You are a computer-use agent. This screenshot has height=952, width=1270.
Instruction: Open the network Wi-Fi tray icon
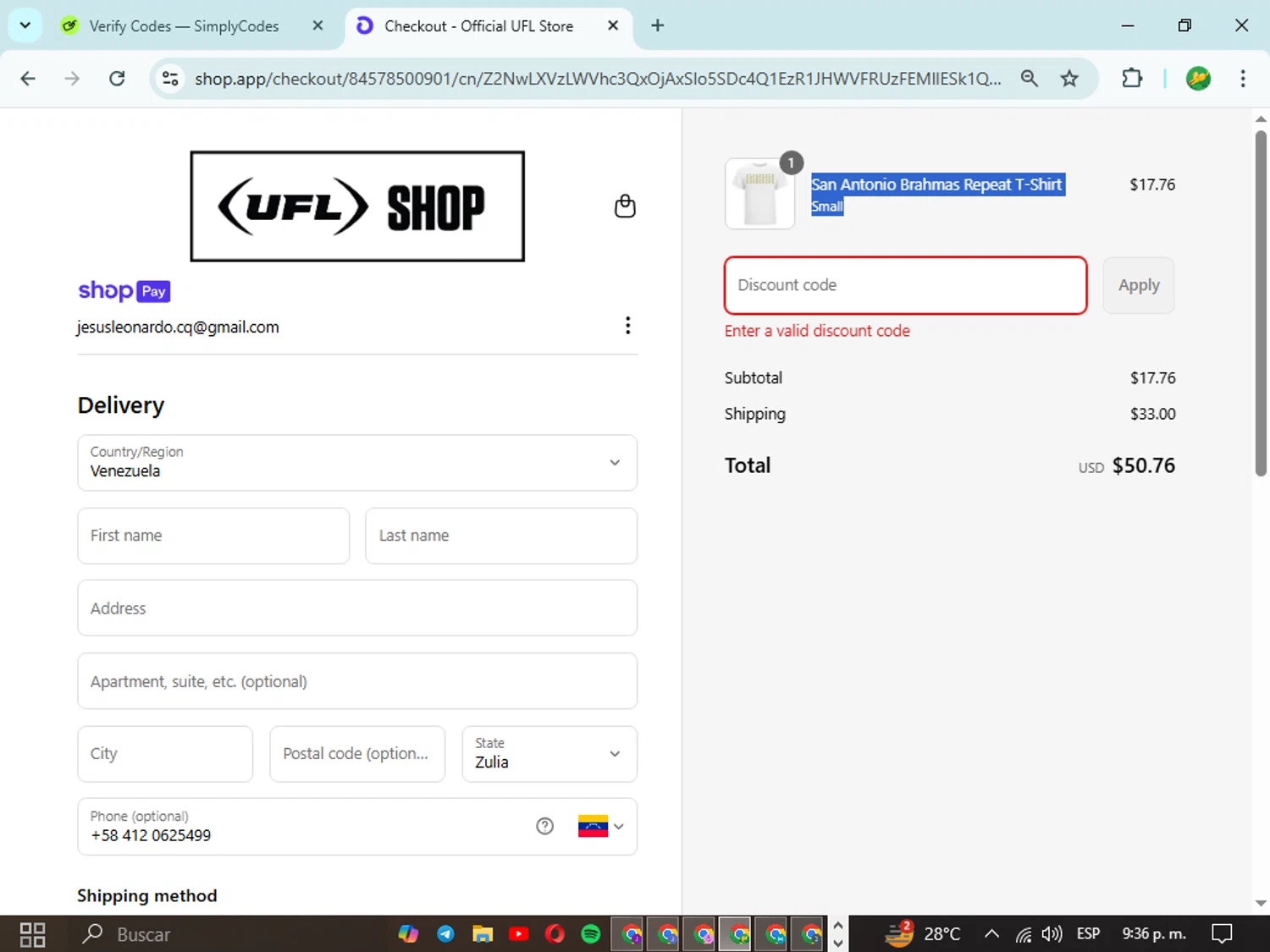(x=1024, y=934)
